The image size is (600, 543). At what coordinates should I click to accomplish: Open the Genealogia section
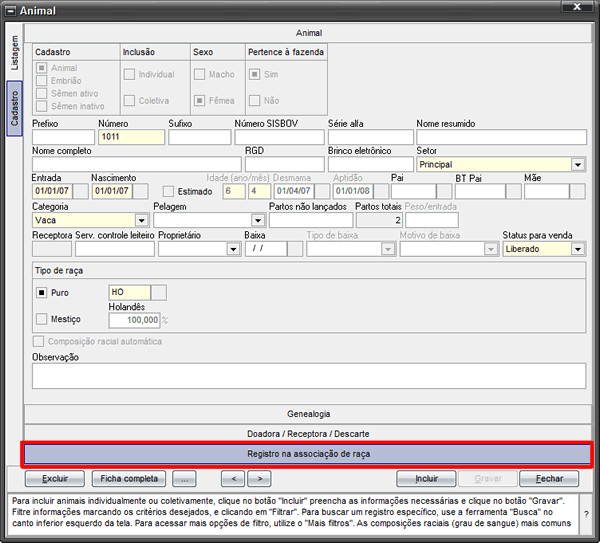coord(308,414)
